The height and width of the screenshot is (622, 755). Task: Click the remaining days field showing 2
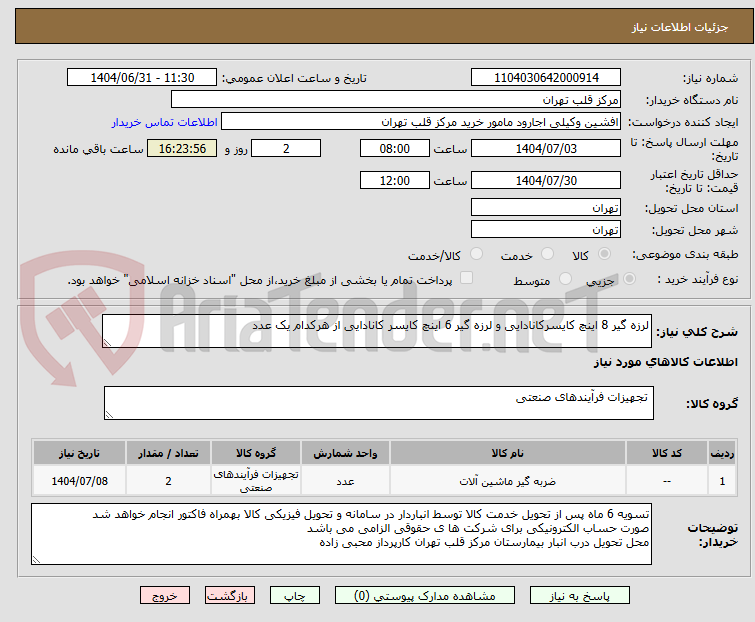click(x=286, y=148)
